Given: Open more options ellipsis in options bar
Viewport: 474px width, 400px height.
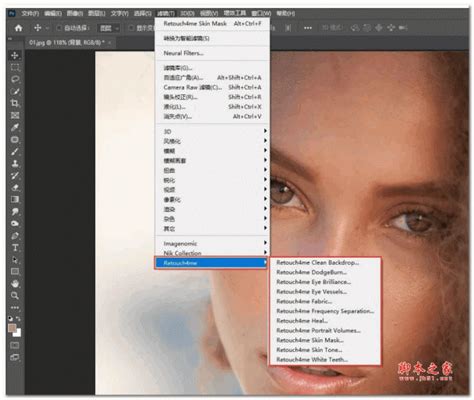Looking at the screenshot, I should coord(308,28).
